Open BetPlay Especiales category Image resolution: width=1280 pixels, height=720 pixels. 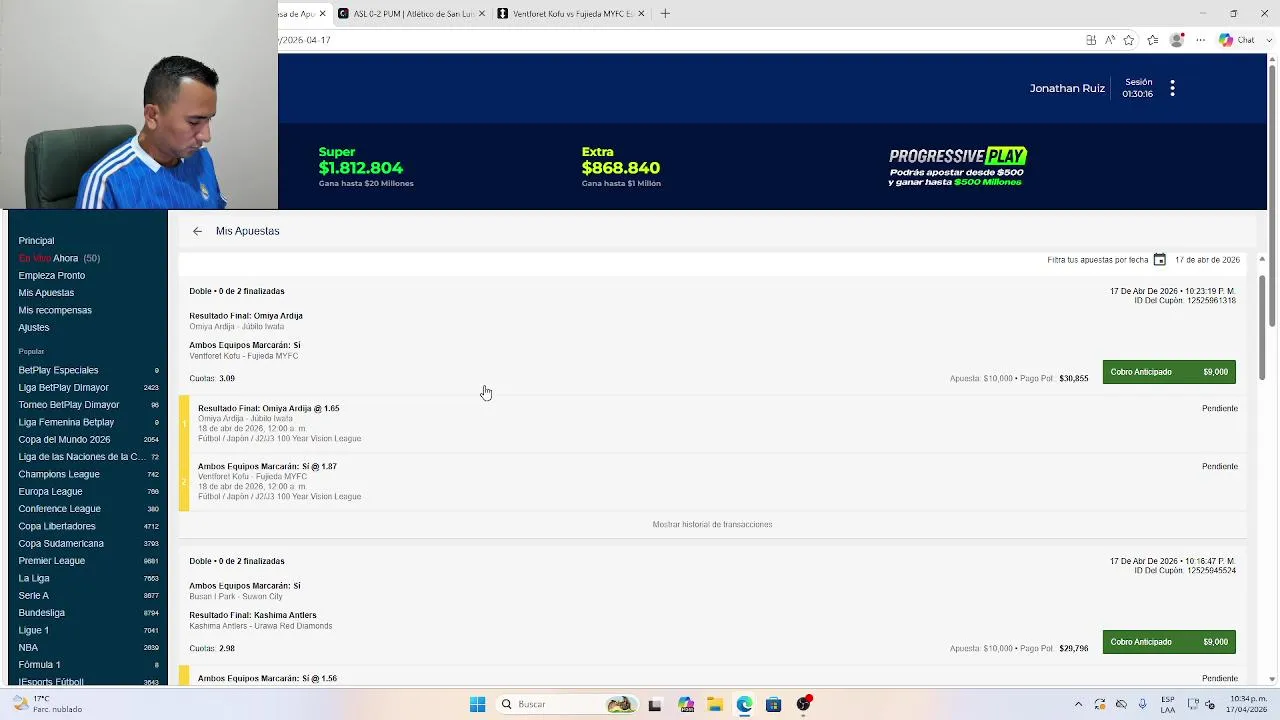(x=88, y=370)
